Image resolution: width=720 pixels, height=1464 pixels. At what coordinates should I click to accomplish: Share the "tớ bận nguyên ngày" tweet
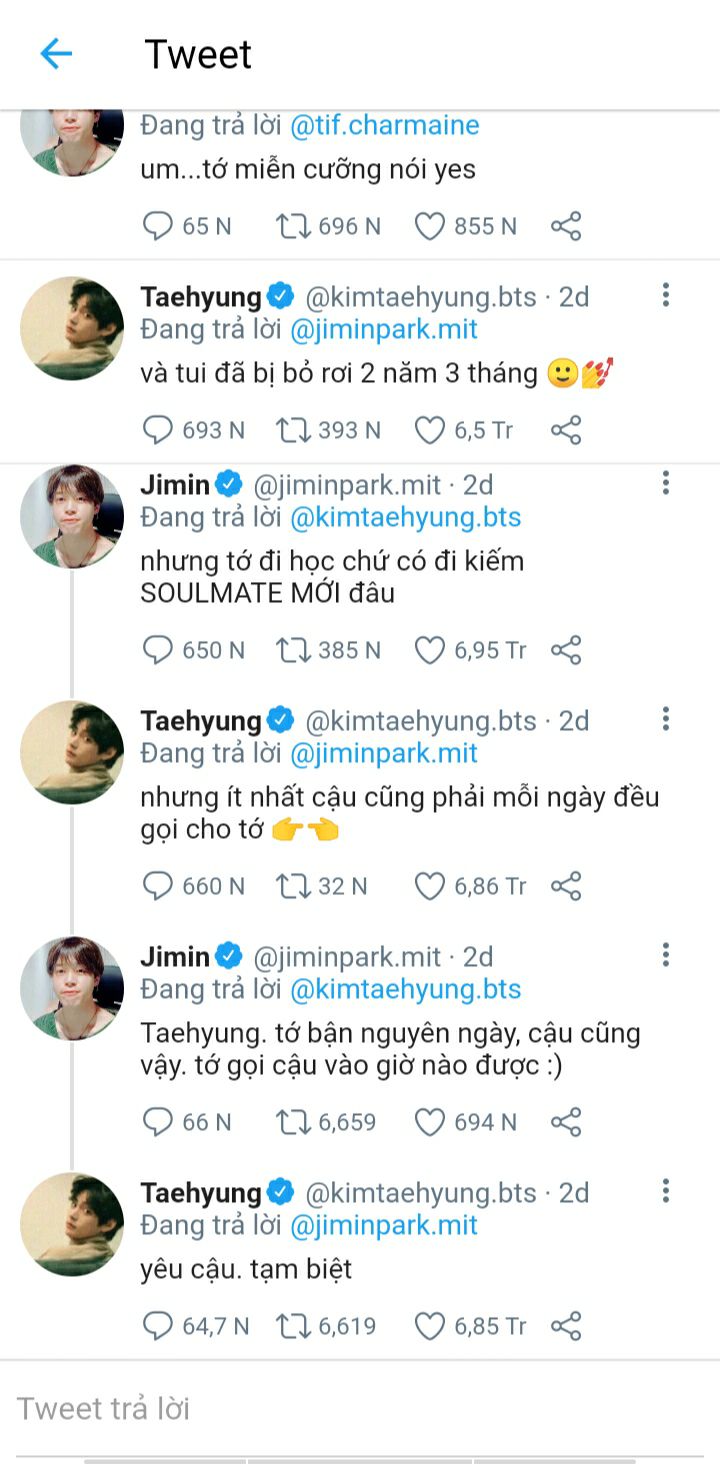566,1122
